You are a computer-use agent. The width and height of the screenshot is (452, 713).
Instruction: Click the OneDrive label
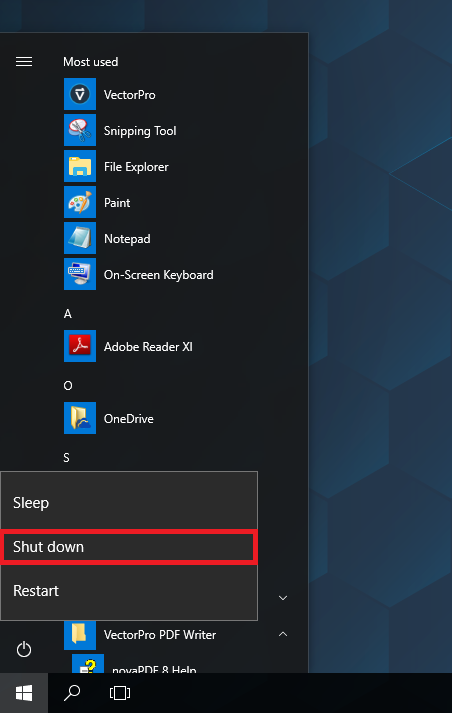[x=129, y=418]
